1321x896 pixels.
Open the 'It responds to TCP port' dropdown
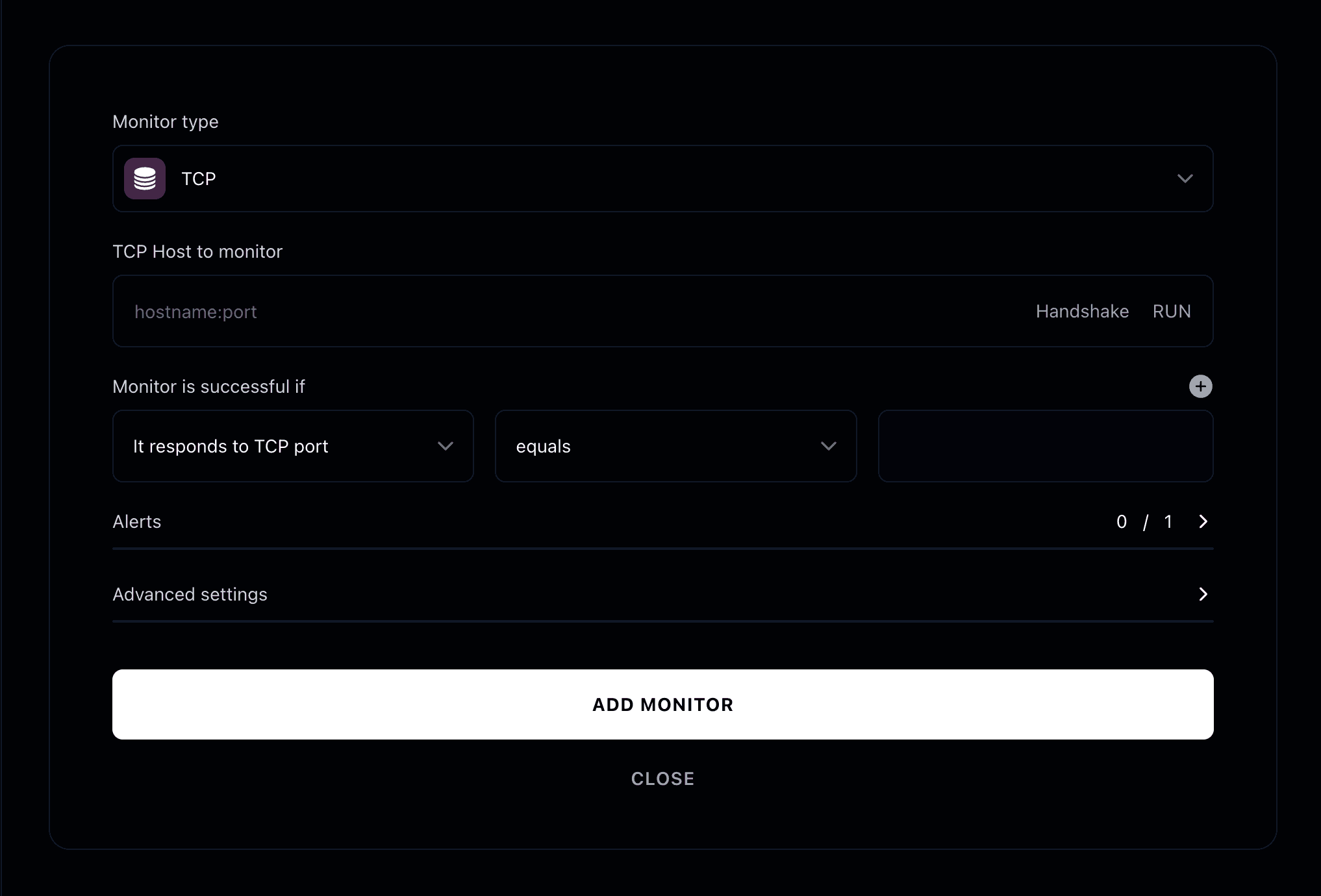pyautogui.click(x=292, y=446)
